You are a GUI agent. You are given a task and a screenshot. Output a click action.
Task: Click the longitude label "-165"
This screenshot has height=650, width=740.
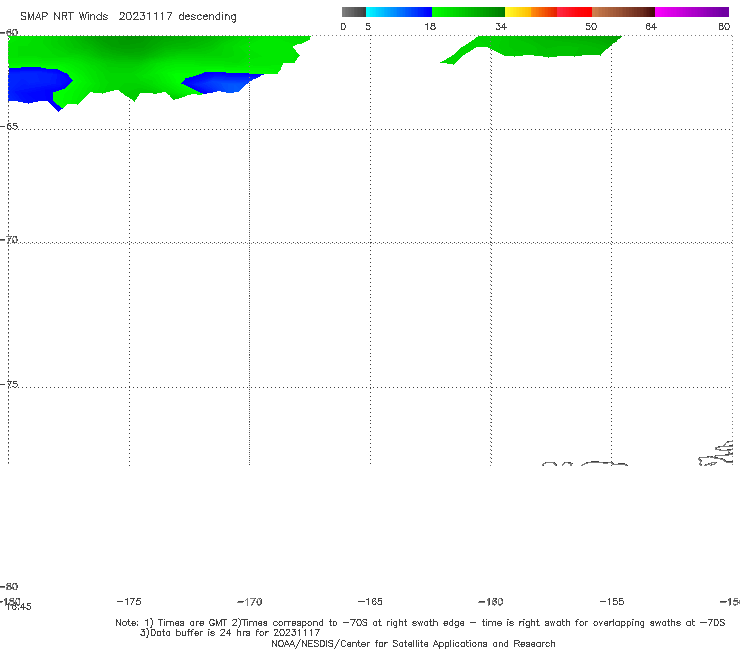click(x=370, y=601)
